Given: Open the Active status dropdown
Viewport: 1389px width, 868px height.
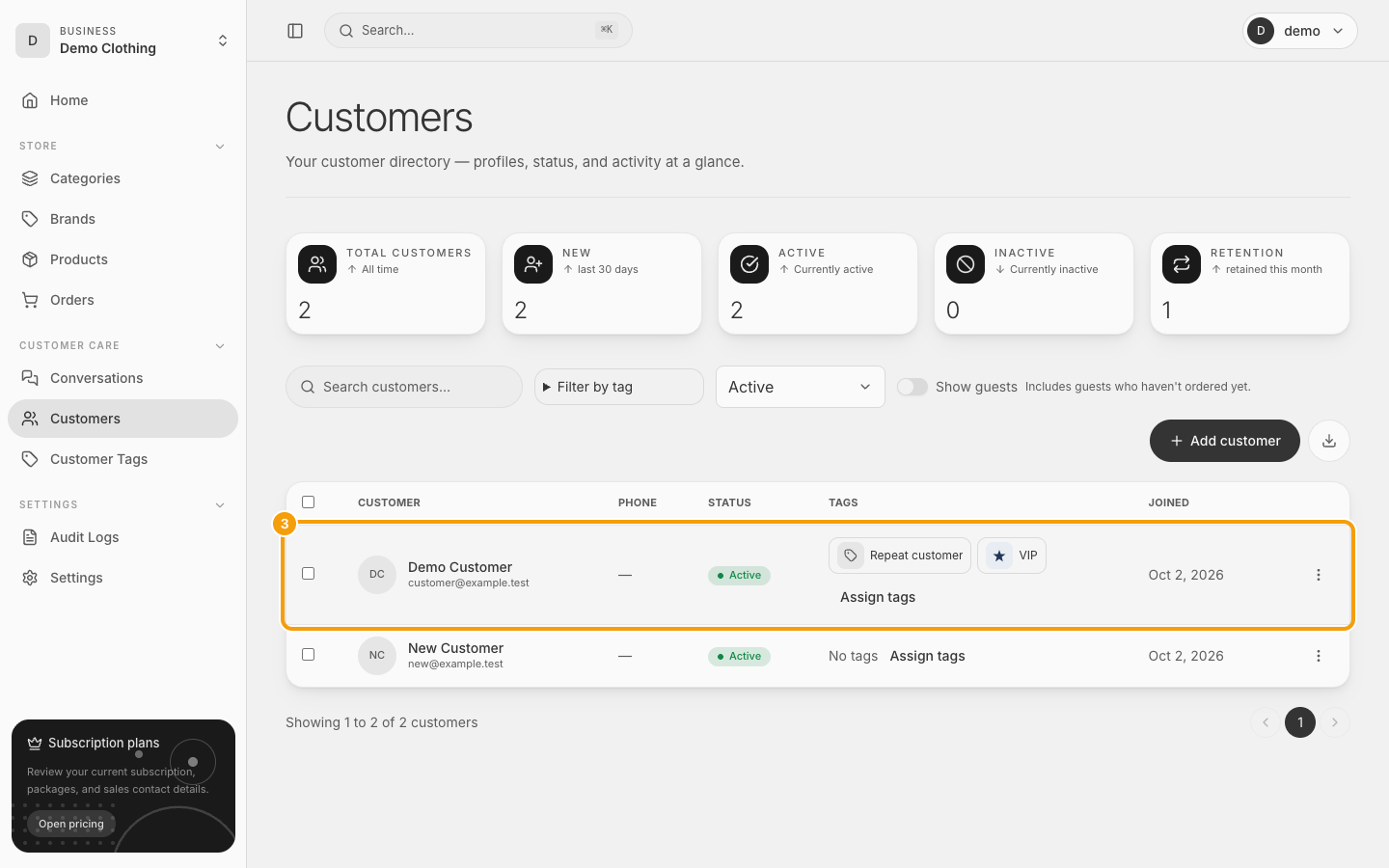Looking at the screenshot, I should (801, 387).
